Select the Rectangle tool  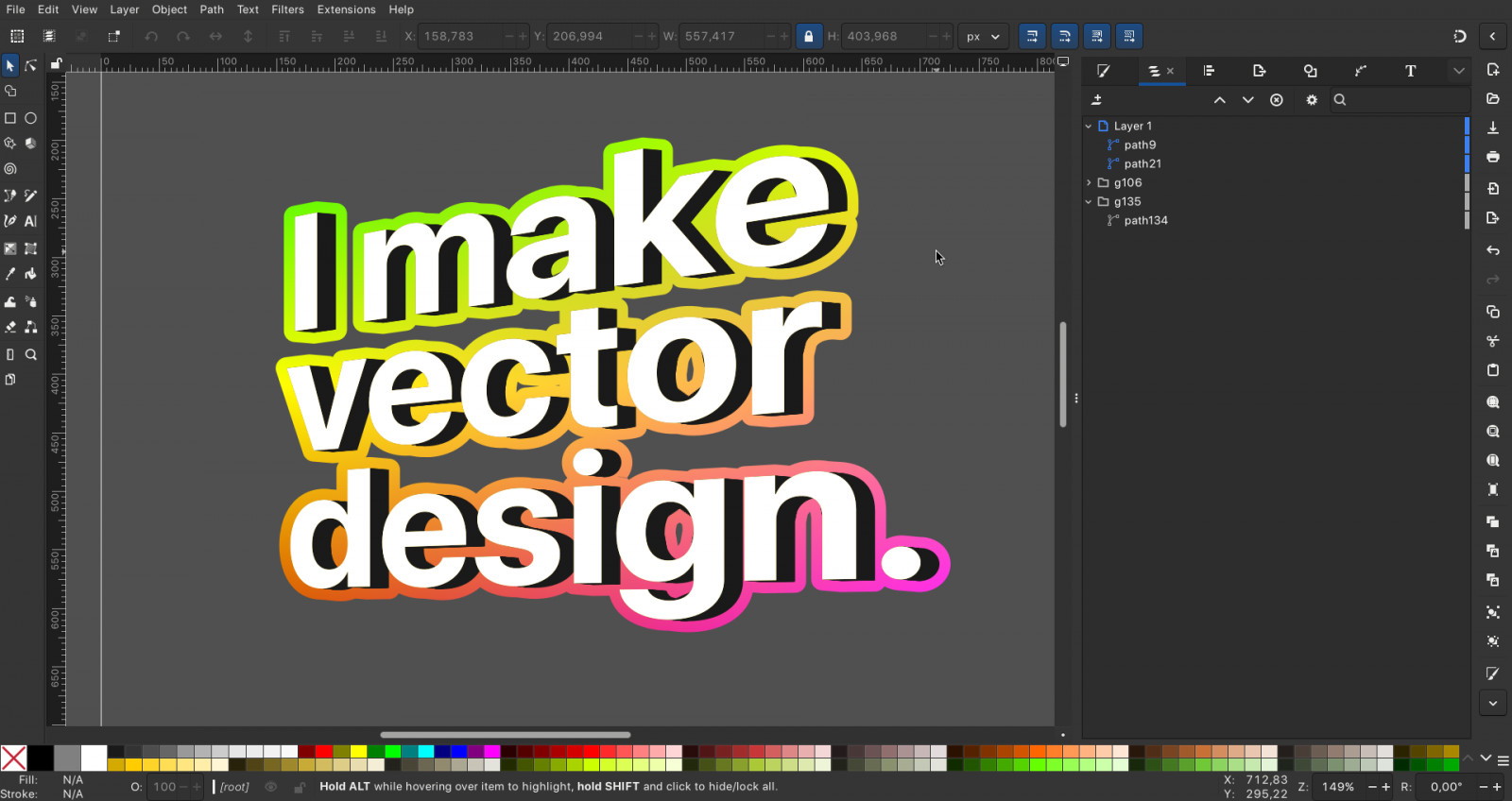click(10, 118)
